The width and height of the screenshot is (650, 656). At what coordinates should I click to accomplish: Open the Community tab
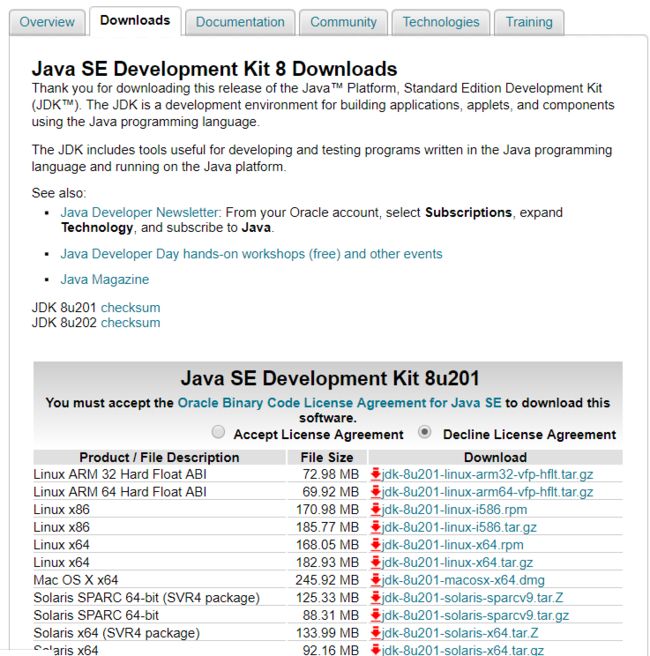coord(343,22)
